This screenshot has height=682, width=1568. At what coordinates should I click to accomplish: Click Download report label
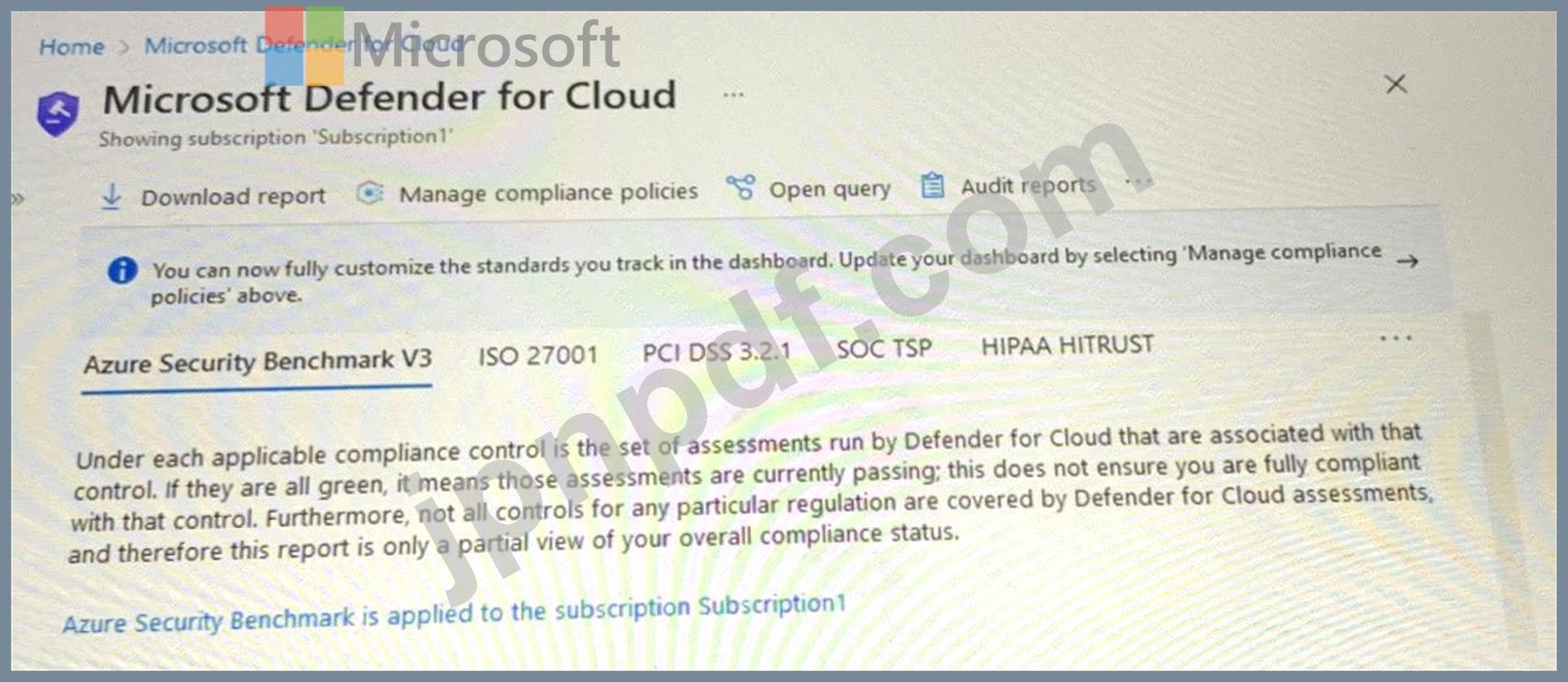[233, 196]
